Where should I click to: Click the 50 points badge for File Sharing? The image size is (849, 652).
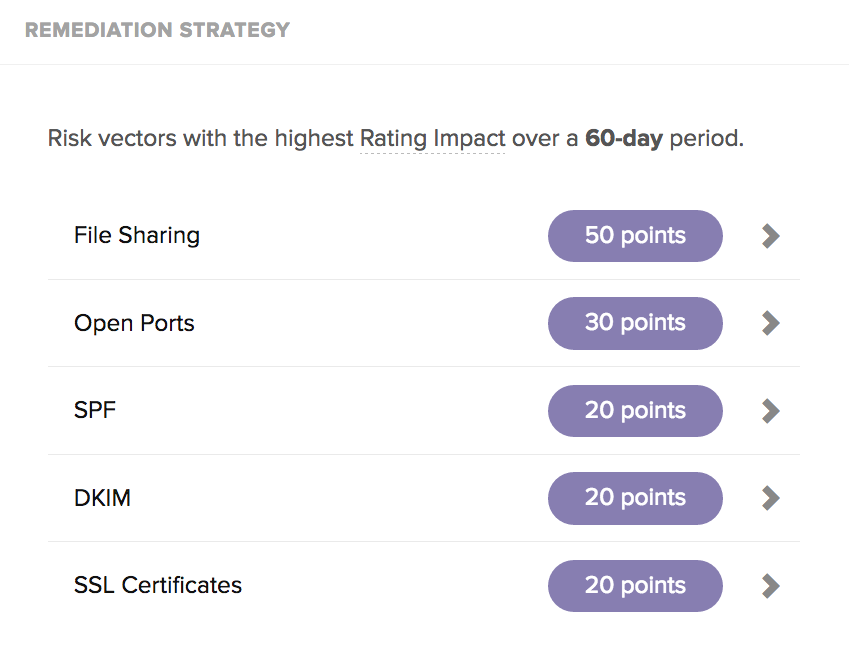pos(635,236)
